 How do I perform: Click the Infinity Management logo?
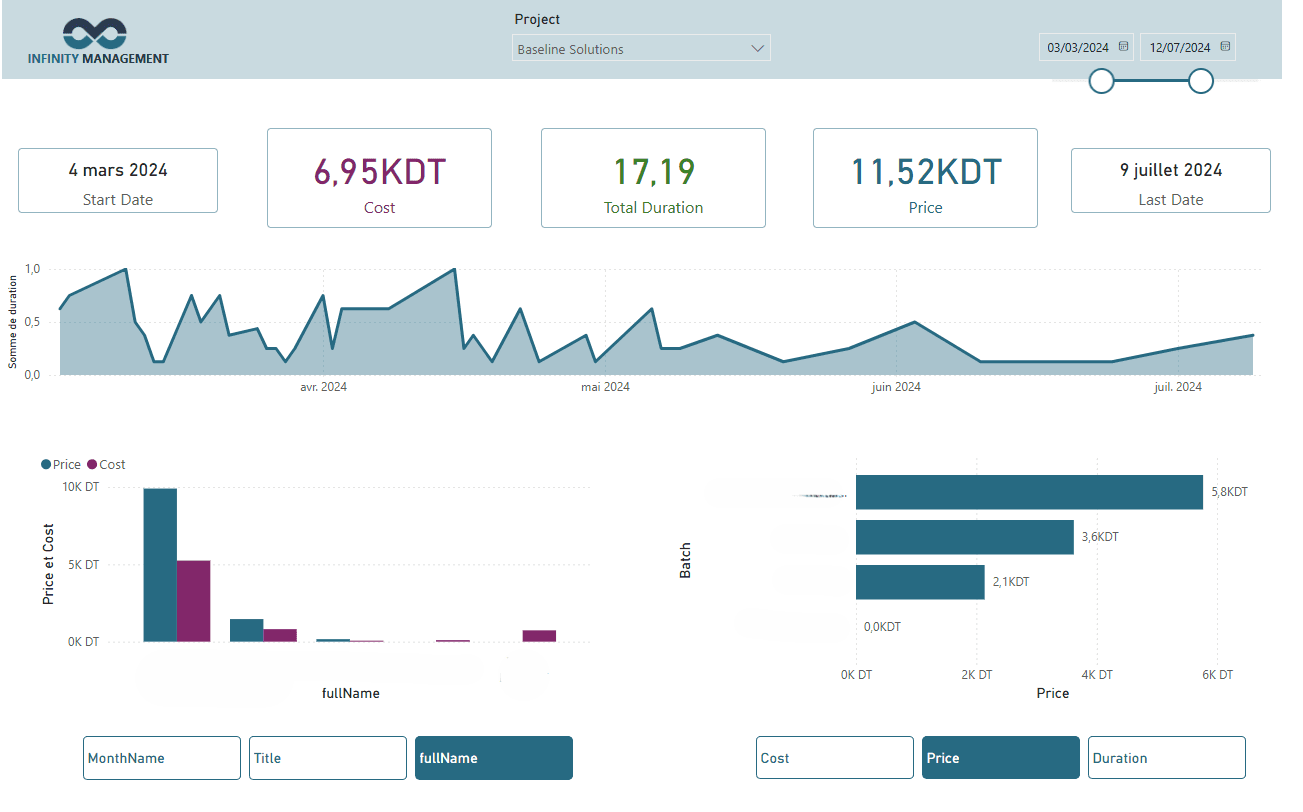point(96,40)
